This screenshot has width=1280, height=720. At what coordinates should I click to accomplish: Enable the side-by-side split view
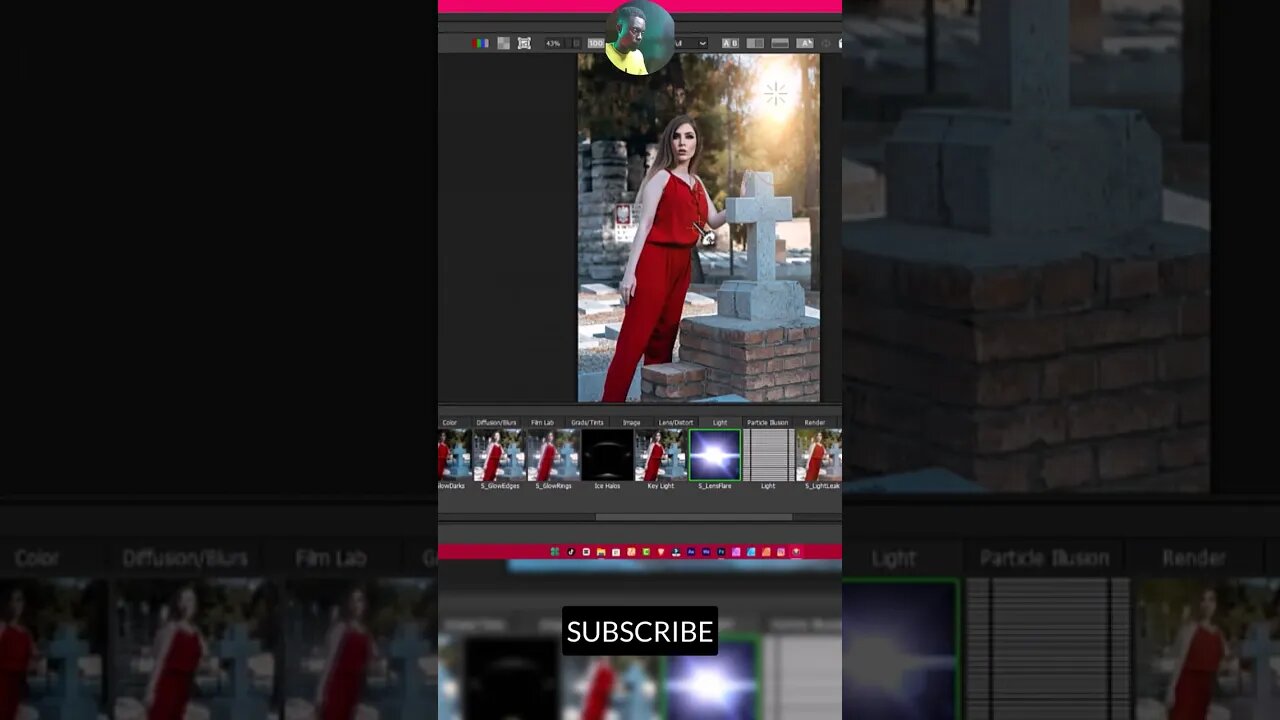pyautogui.click(x=755, y=43)
